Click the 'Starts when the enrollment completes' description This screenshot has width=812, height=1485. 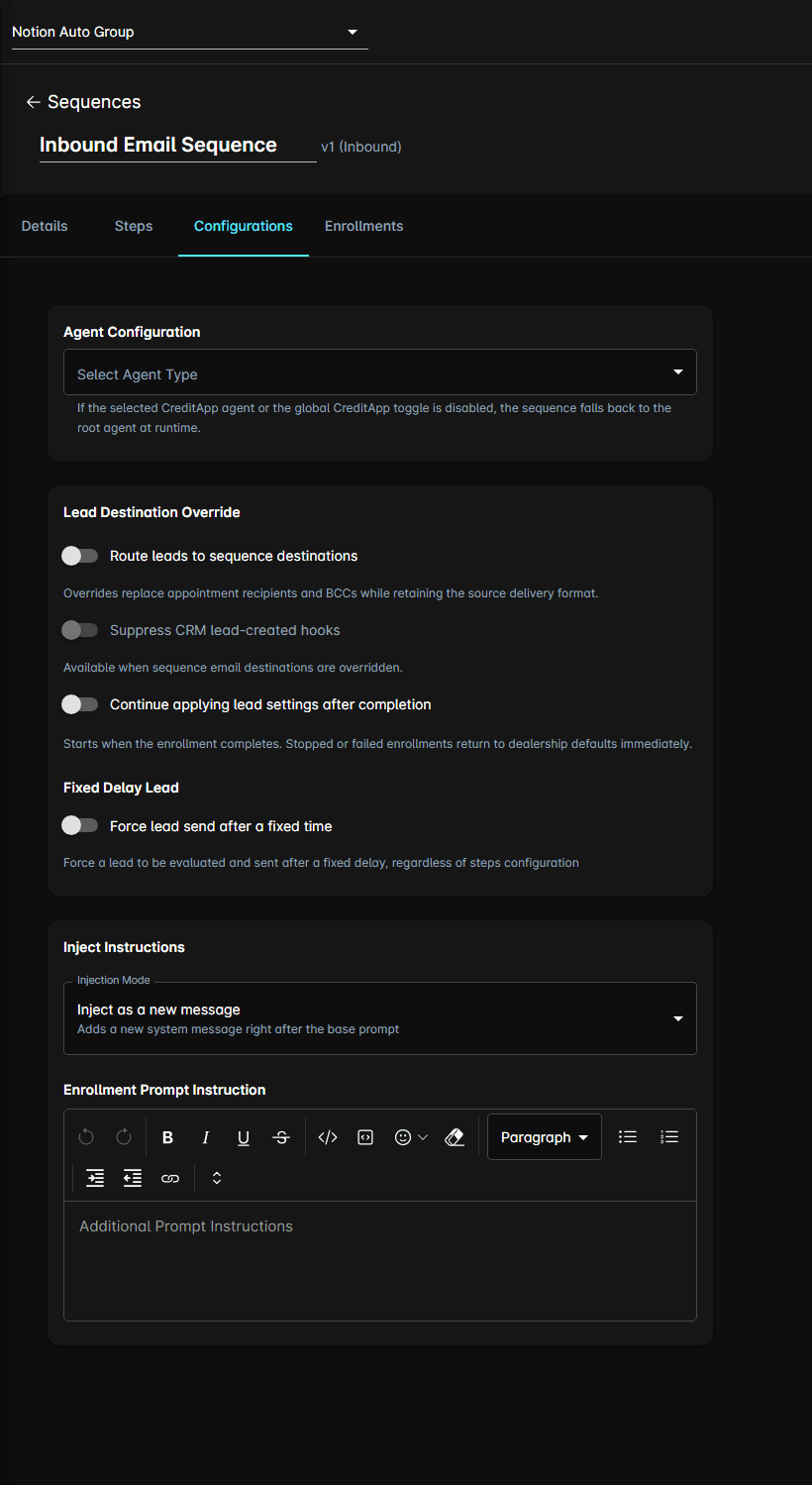[x=377, y=744]
